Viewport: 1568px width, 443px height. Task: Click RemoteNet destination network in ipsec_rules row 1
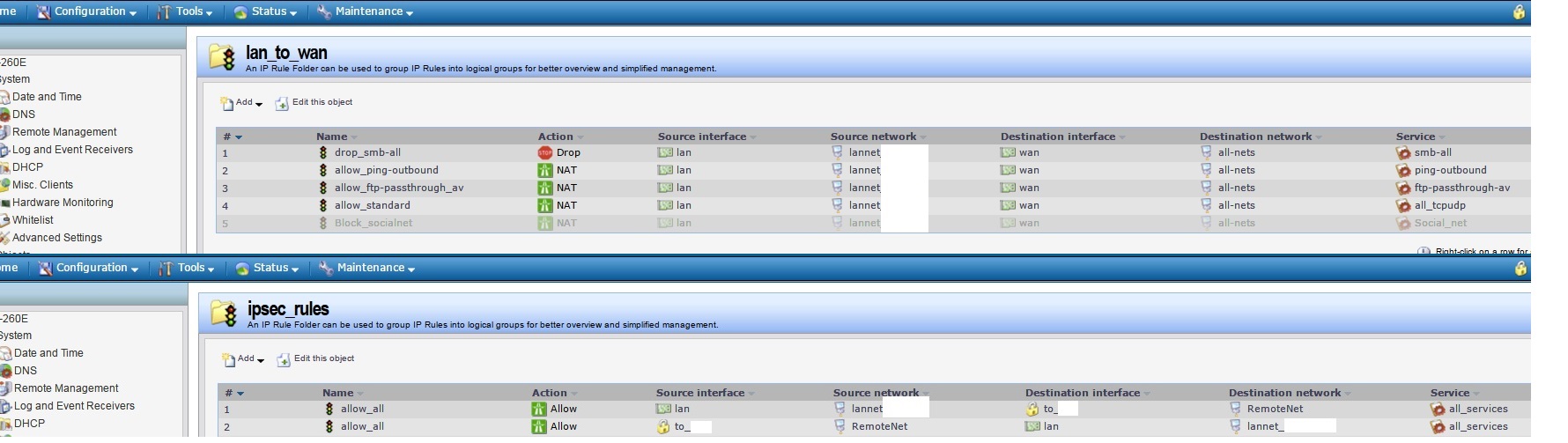tap(1275, 410)
